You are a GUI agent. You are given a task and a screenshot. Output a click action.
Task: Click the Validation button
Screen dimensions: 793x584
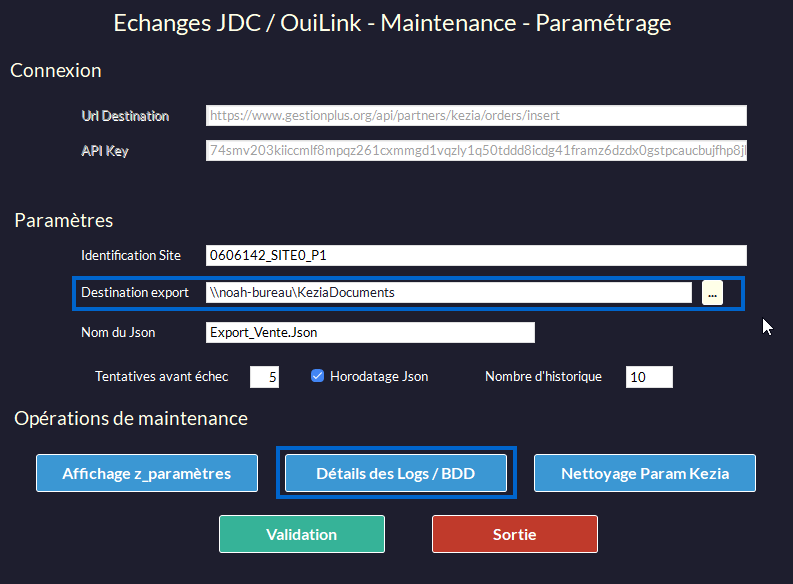(302, 534)
